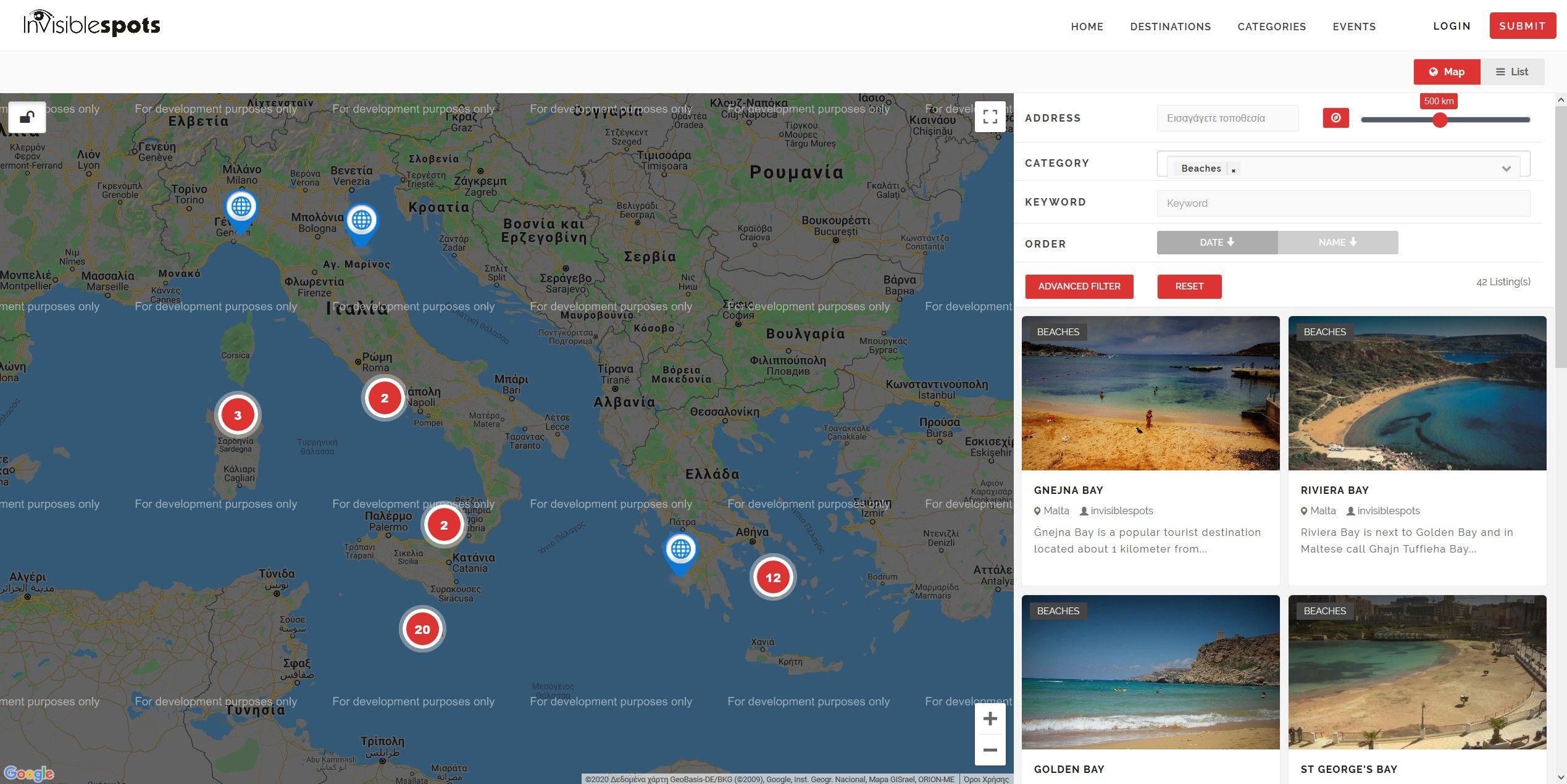This screenshot has height=784, width=1567.
Task: Open the cluster of 20 near Malta
Action: click(422, 629)
